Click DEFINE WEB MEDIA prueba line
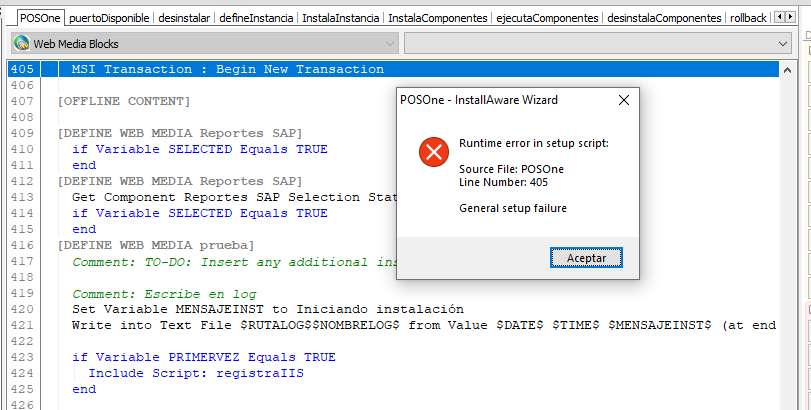 (x=156, y=246)
